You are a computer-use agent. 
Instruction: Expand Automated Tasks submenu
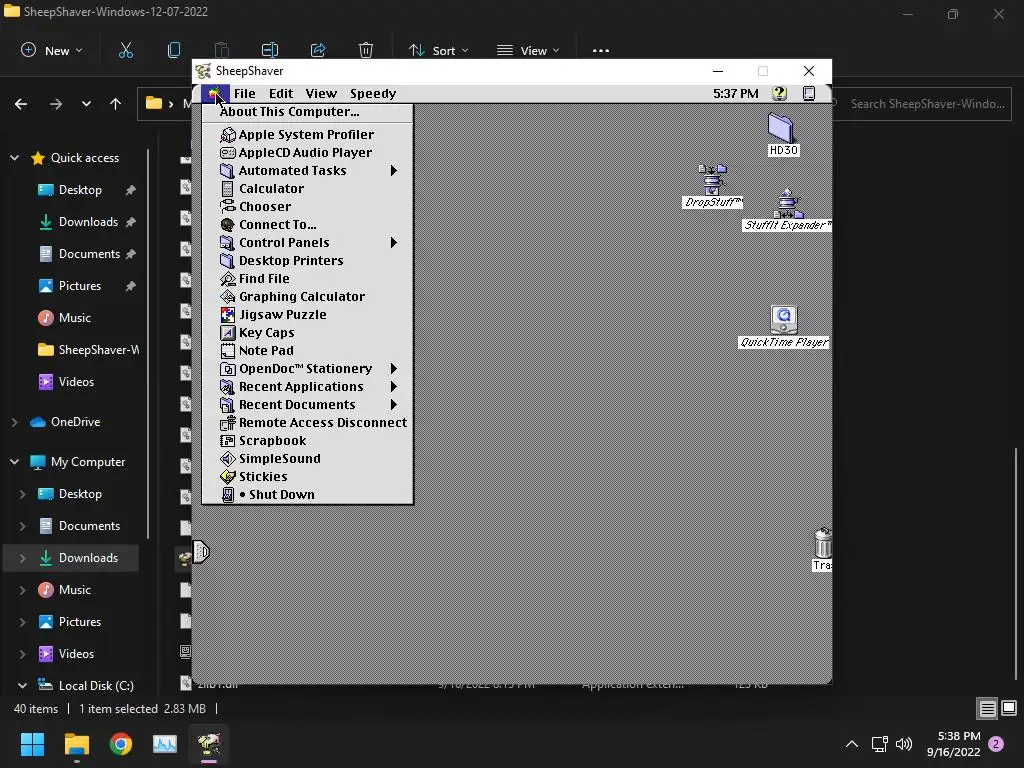(394, 170)
